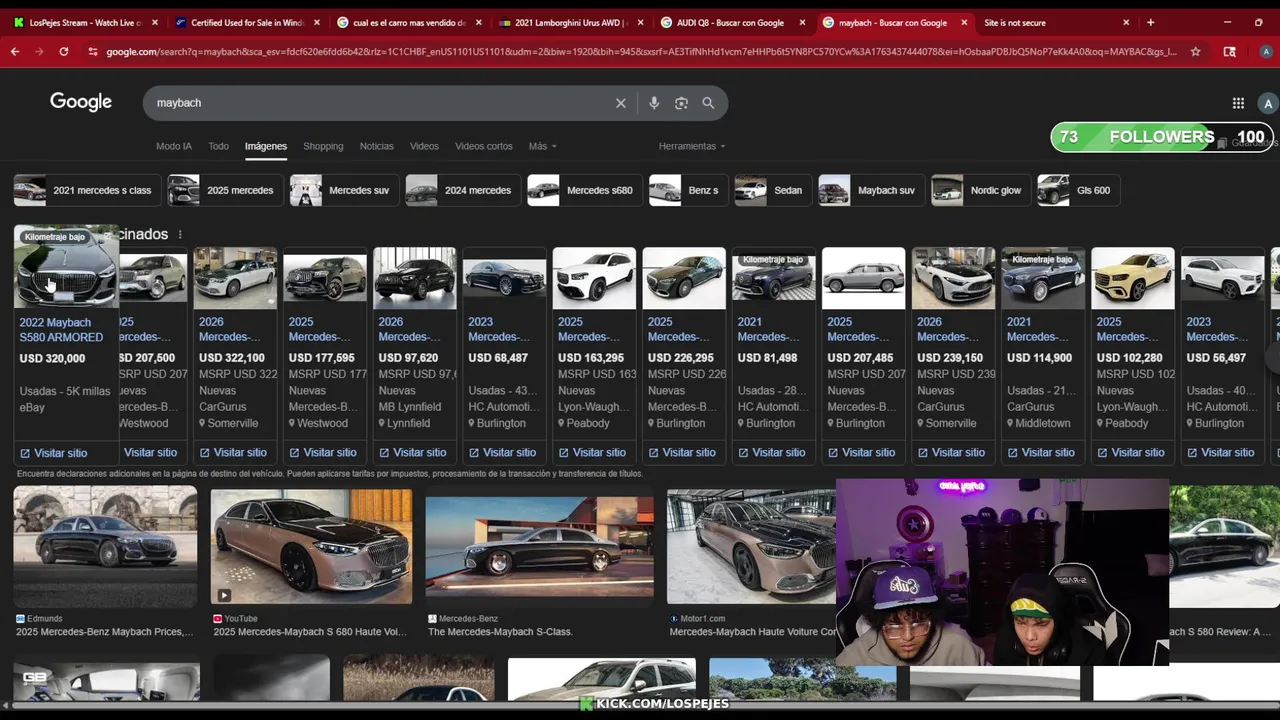The image size is (1280, 720).
Task: Close the AUDI Q8 Google tab
Action: 802,22
